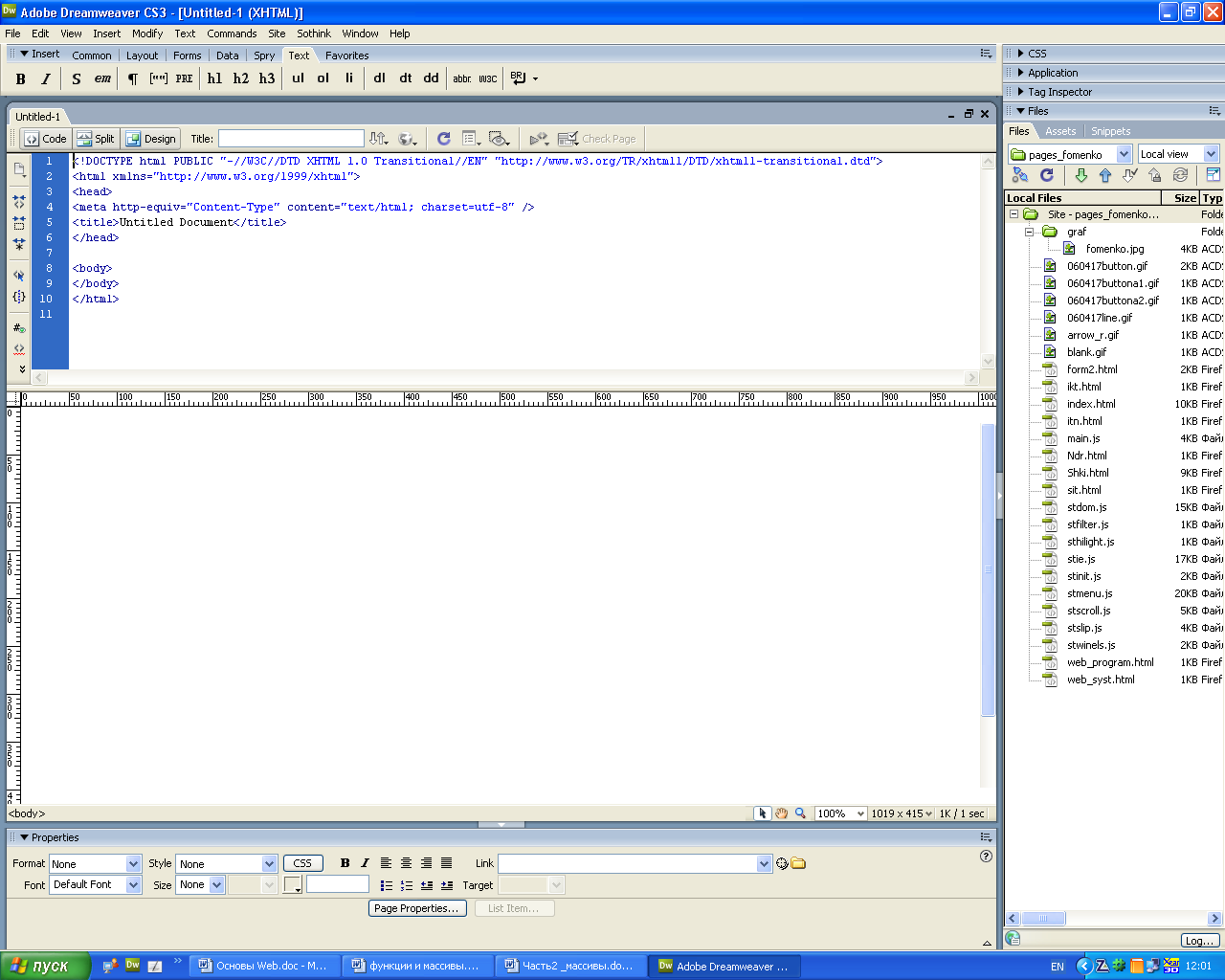The width and height of the screenshot is (1225, 980).
Task: Collapse the graf folder
Action: click(1030, 232)
